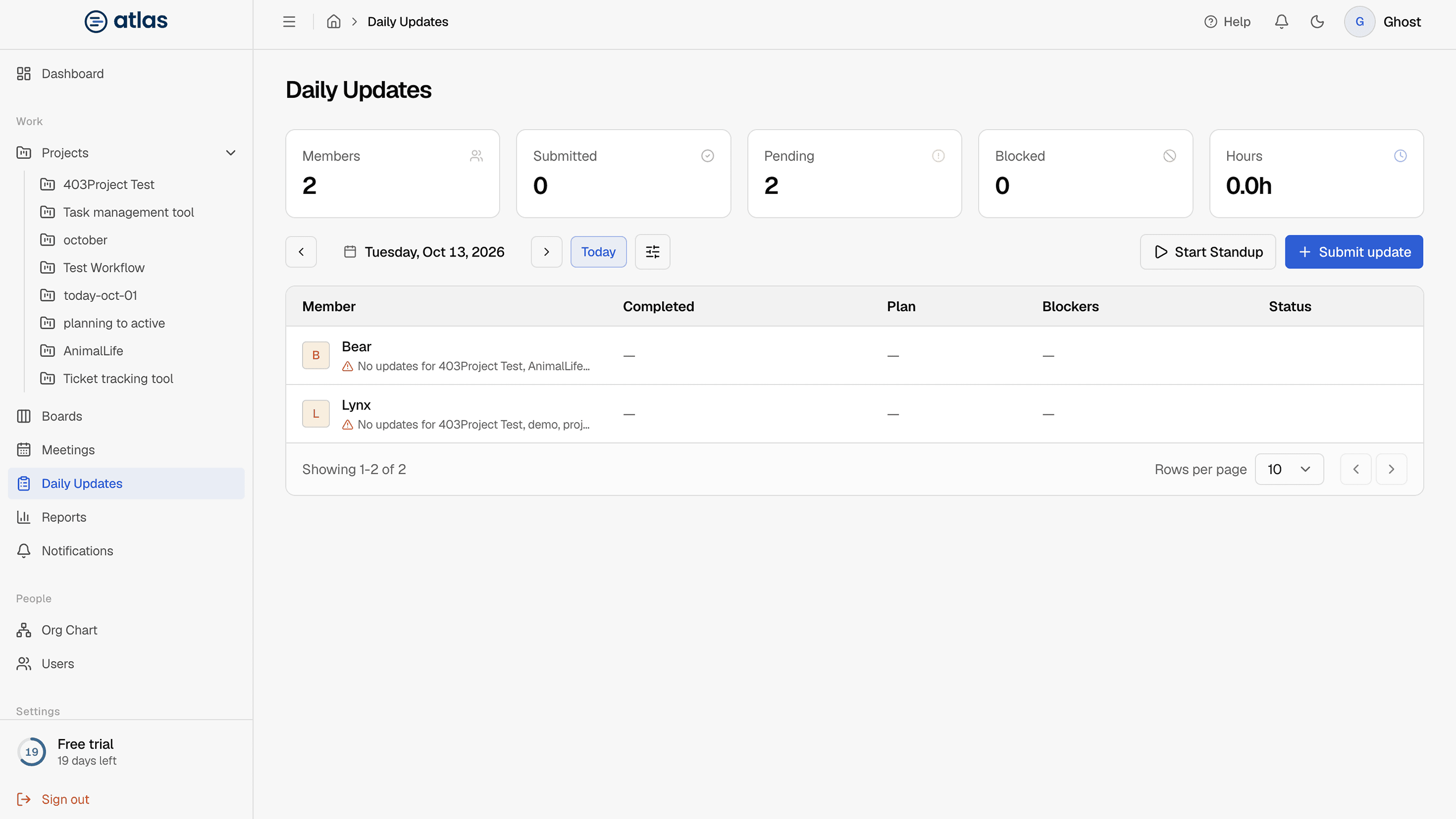
Task: Go to previous table page
Action: coord(1355,469)
